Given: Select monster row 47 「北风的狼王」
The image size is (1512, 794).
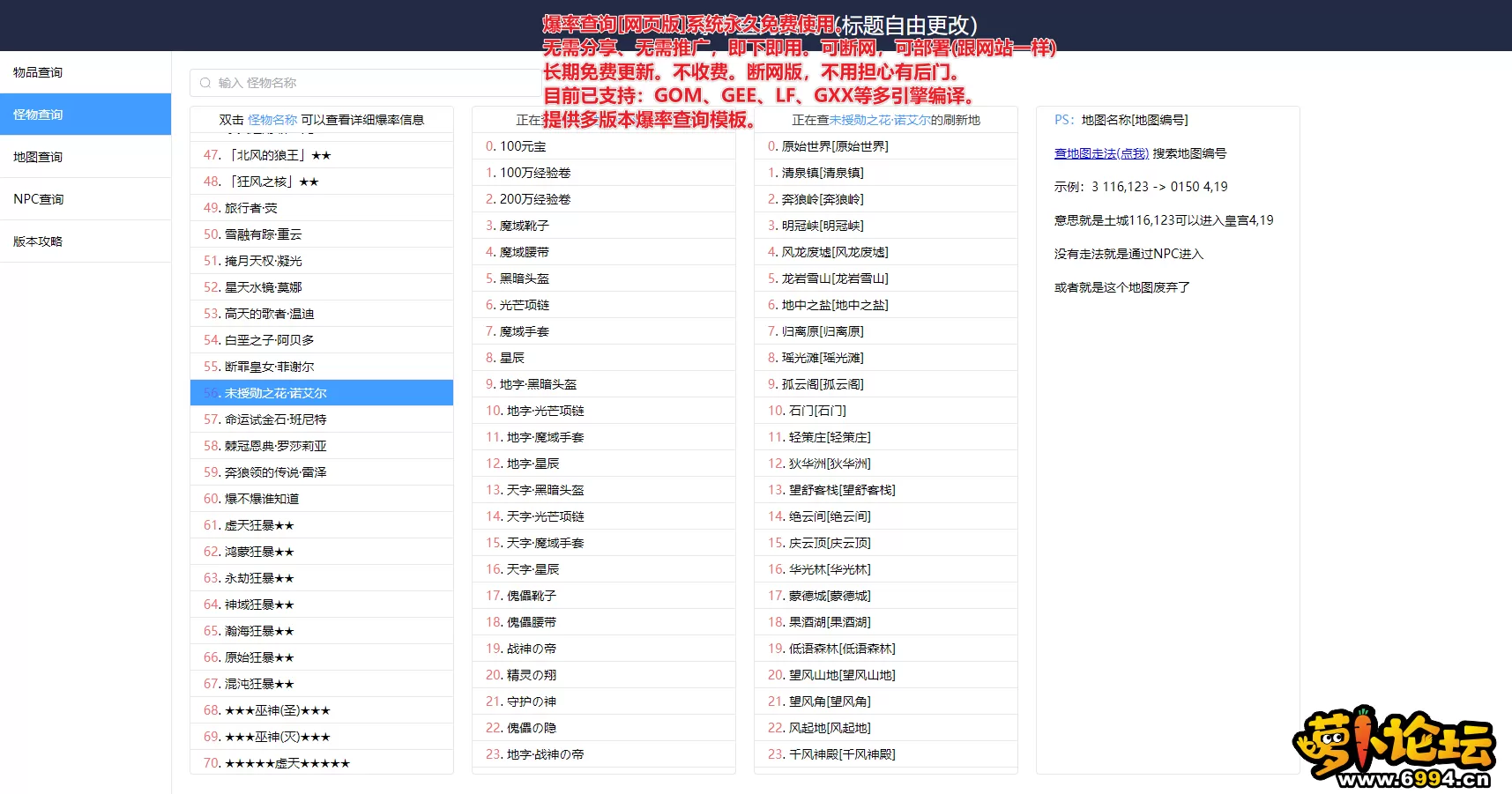Looking at the screenshot, I should pos(322,155).
